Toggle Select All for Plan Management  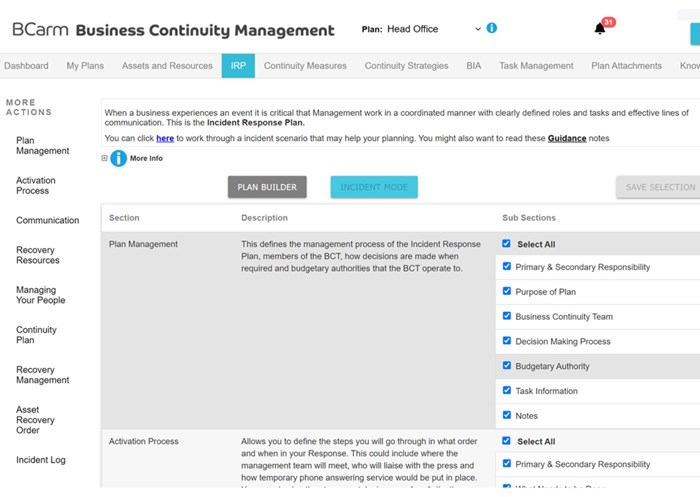pos(506,243)
